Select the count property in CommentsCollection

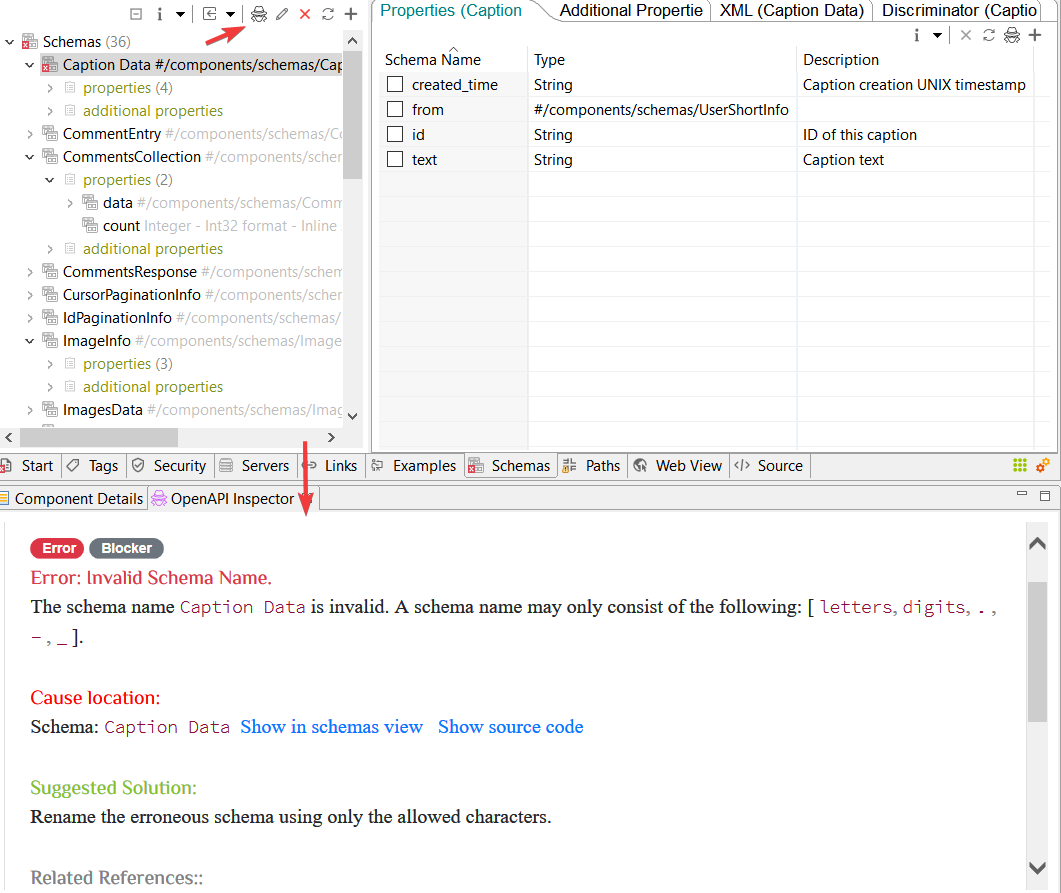click(x=121, y=226)
